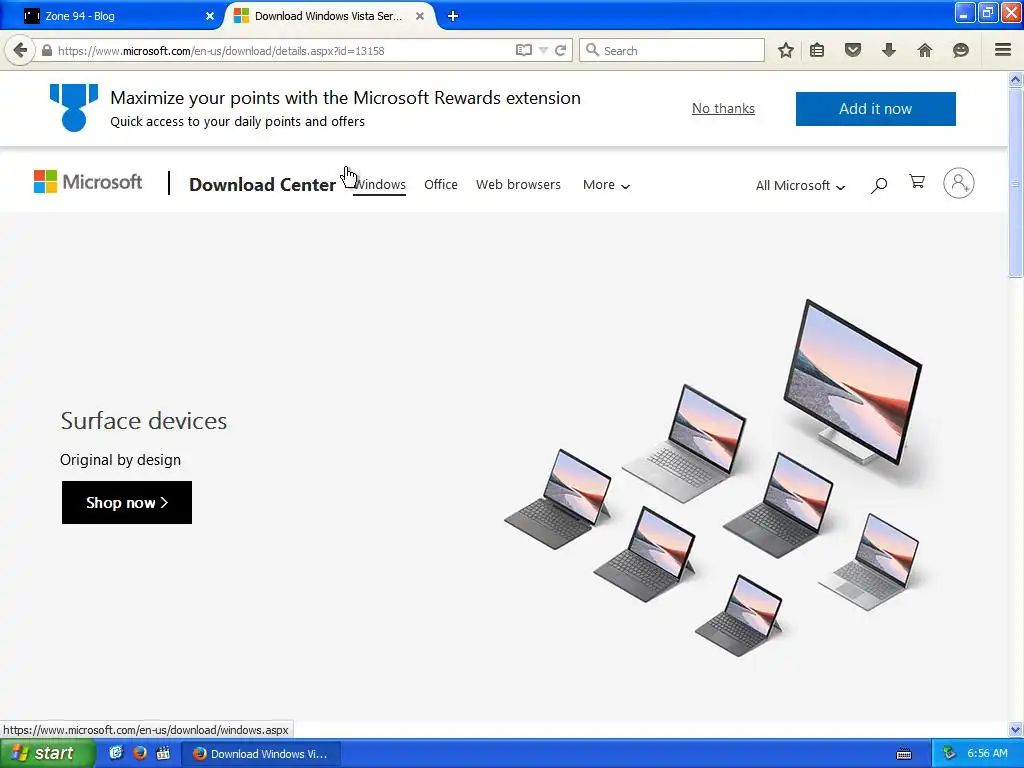The width and height of the screenshot is (1024, 768).
Task: Click the Microsoft logo
Action: [88, 182]
